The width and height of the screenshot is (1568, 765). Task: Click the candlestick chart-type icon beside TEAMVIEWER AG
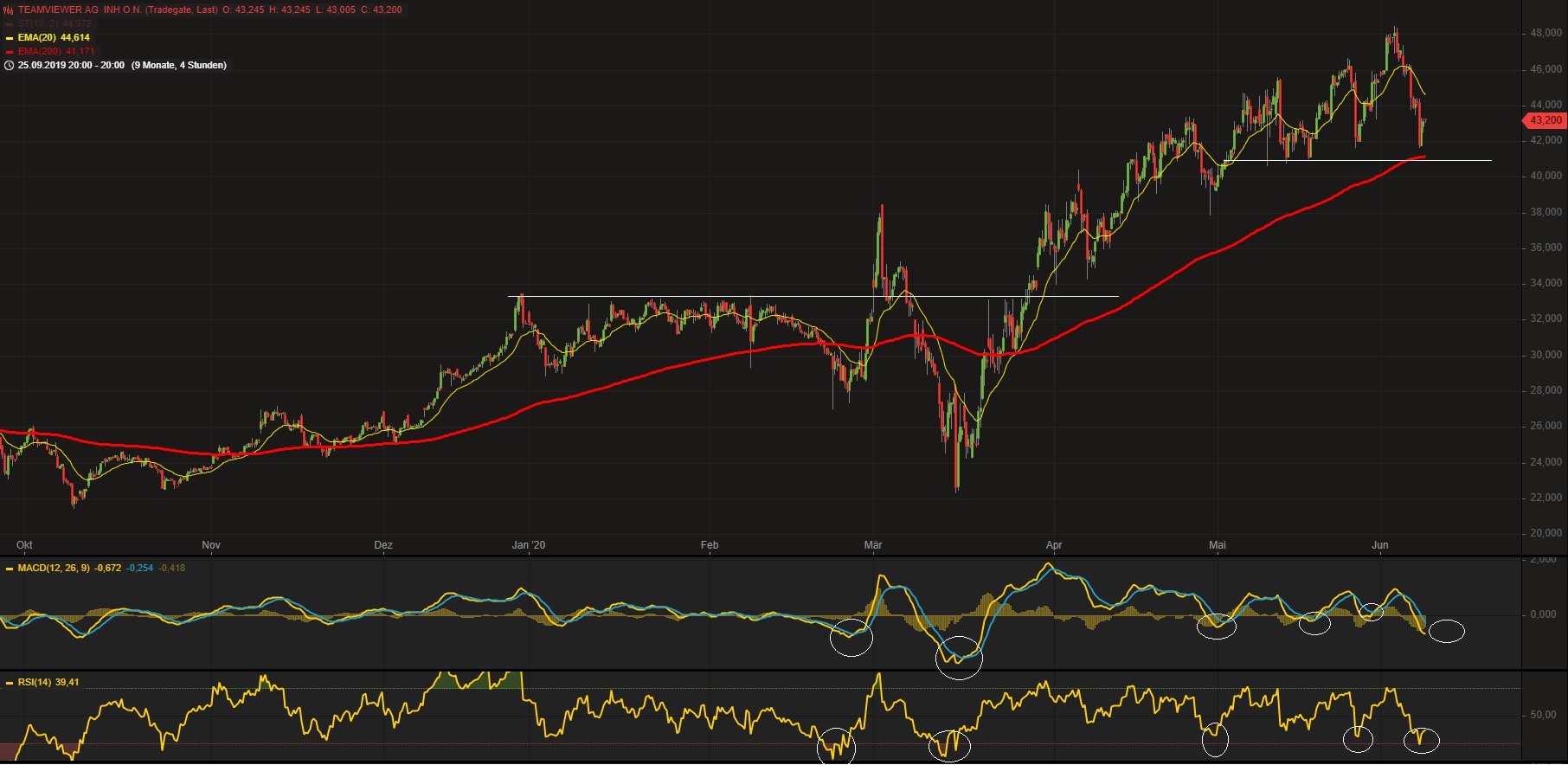(x=9, y=10)
